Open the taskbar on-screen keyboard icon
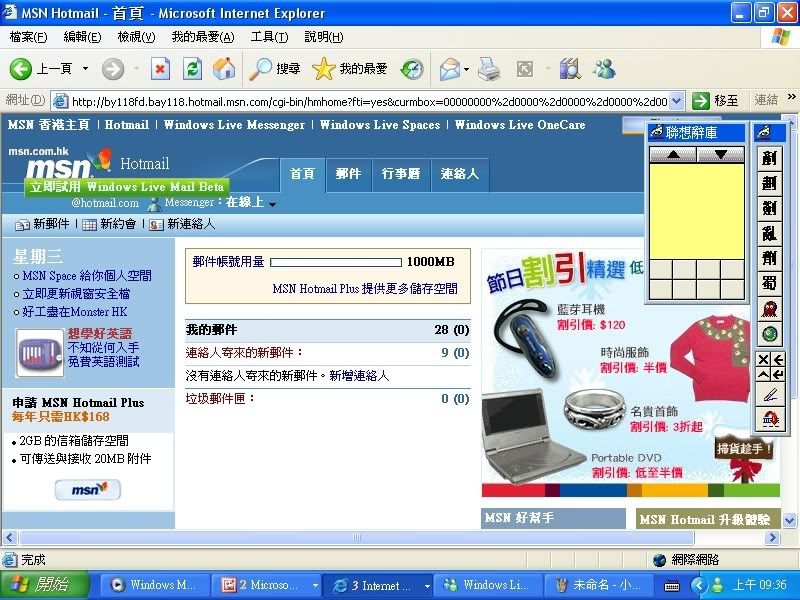 click(672, 586)
